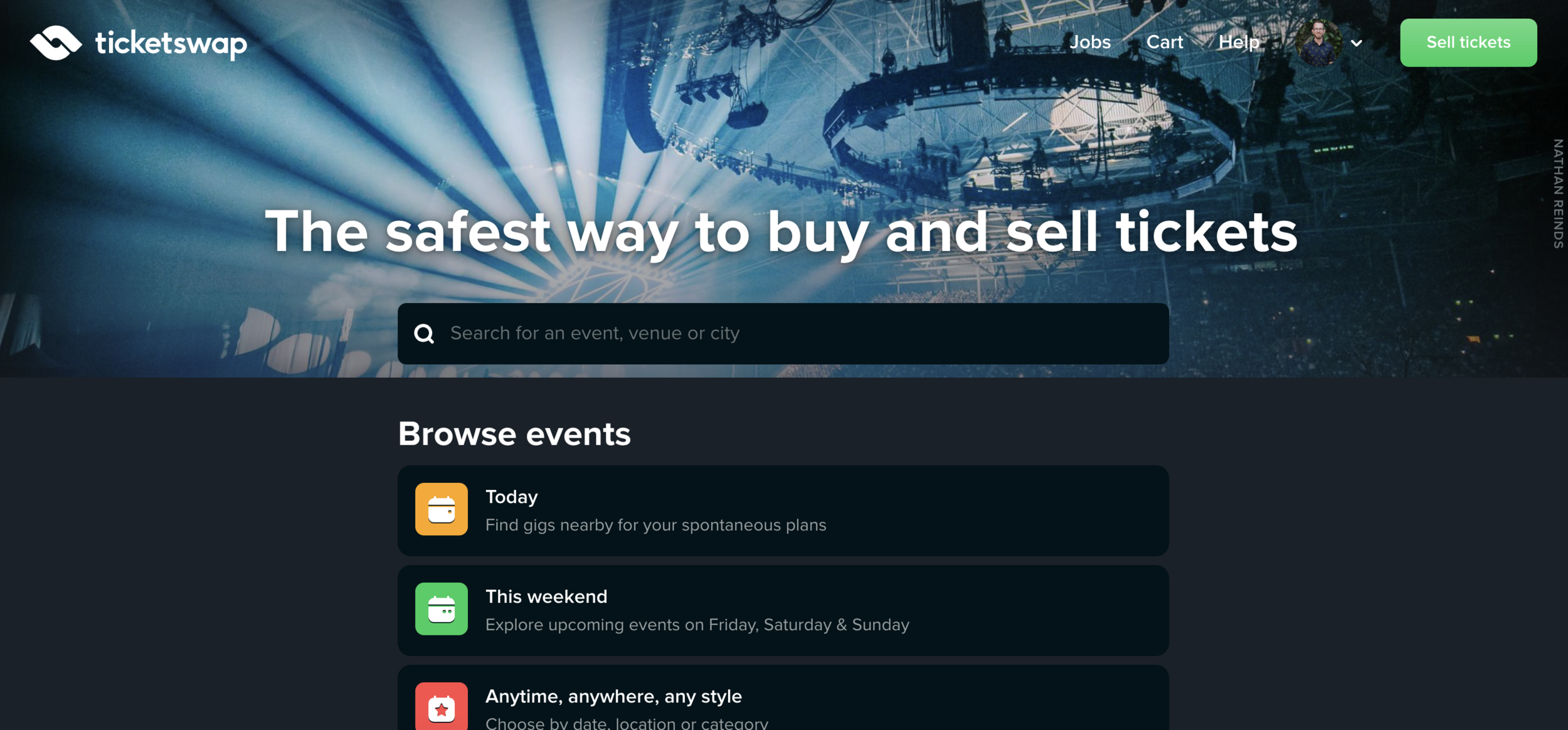Click the ticketswap wordmark text

click(171, 44)
